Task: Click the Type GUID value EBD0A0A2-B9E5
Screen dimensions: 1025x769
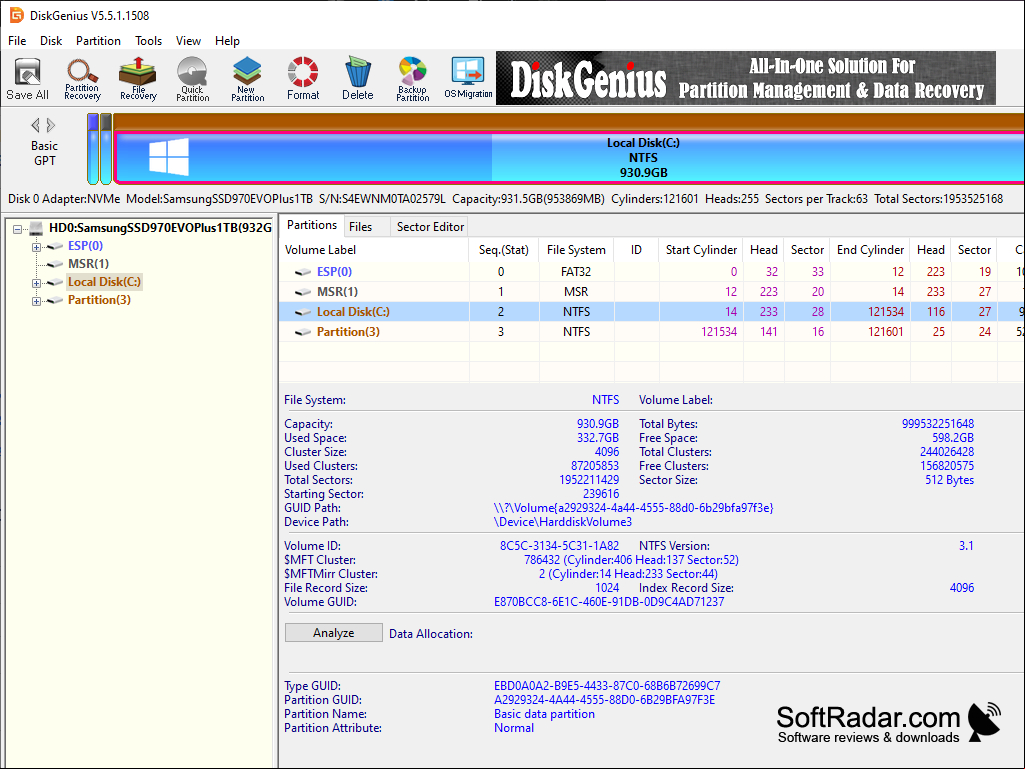Action: click(607, 686)
